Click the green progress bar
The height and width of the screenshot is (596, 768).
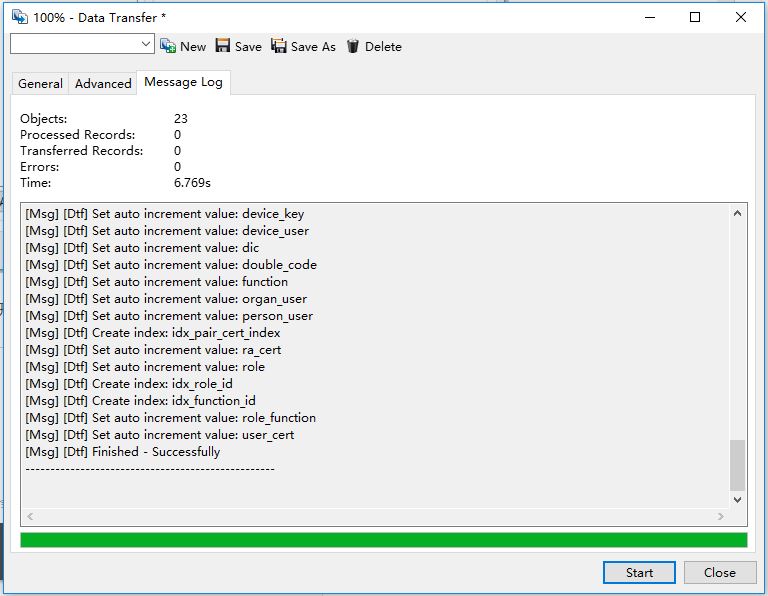pyautogui.click(x=384, y=540)
